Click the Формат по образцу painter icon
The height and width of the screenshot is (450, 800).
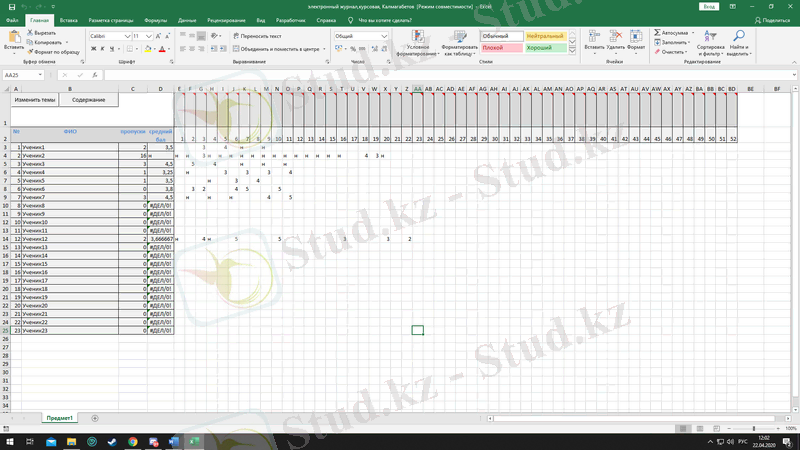pyautogui.click(x=30, y=52)
